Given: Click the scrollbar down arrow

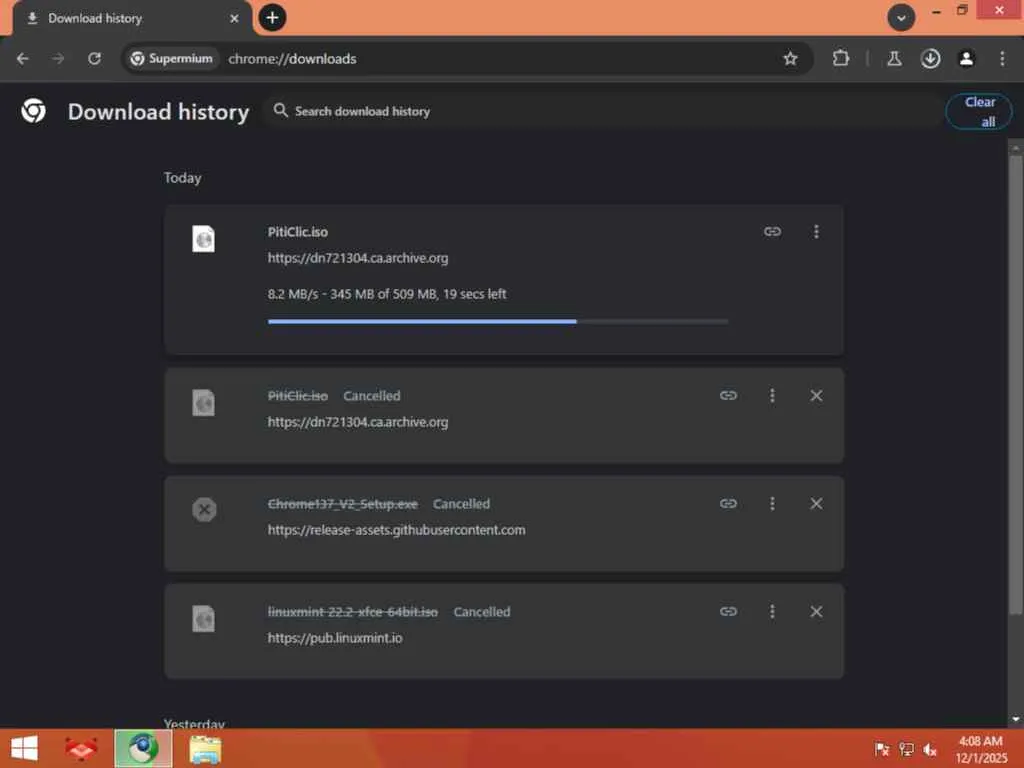Looking at the screenshot, I should 1015,719.
